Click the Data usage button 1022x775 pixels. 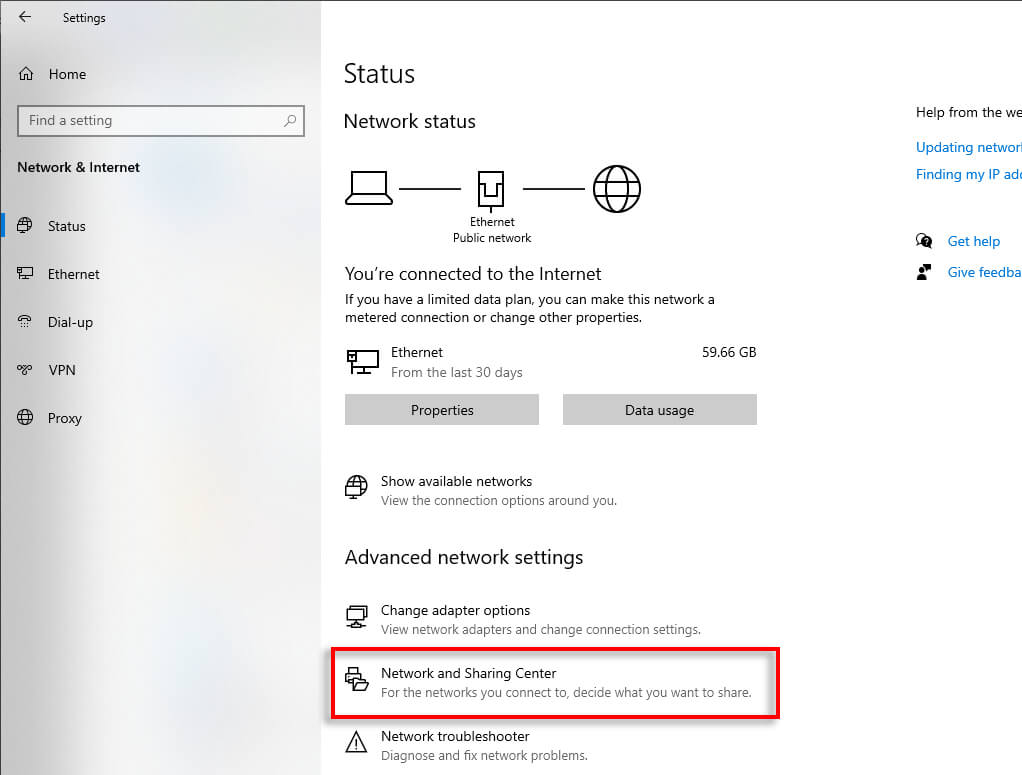(x=660, y=409)
